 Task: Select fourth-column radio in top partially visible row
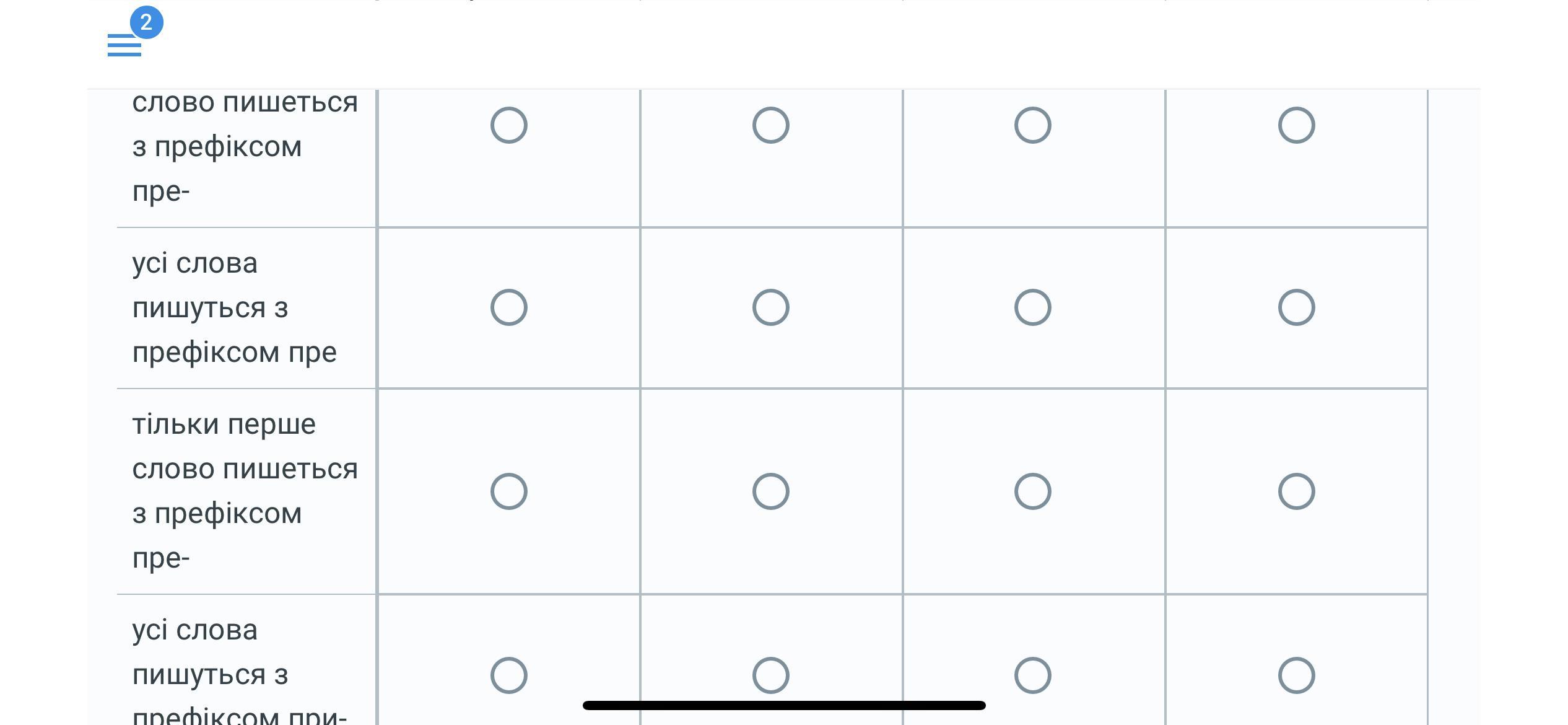pos(1297,125)
